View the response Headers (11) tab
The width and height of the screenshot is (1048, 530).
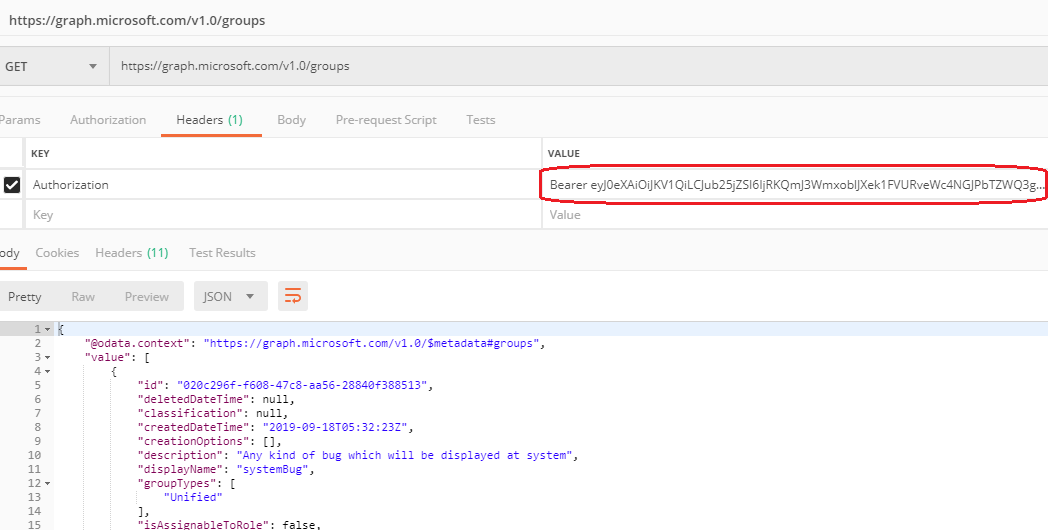132,253
